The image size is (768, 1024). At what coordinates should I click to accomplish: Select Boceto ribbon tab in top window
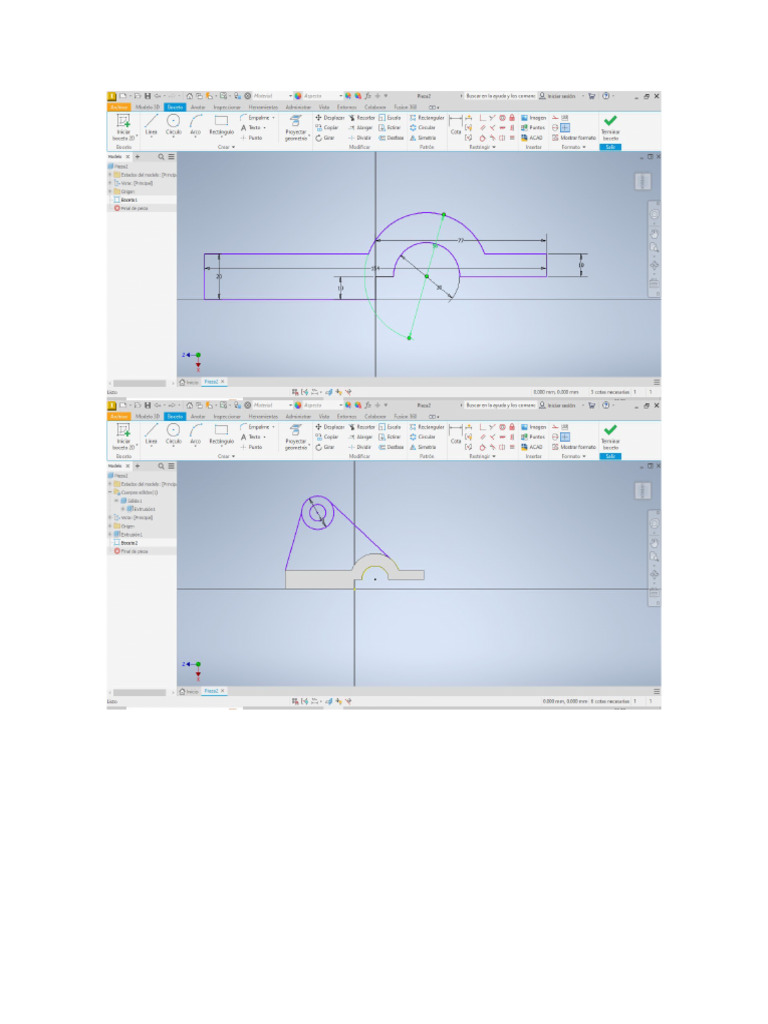point(176,107)
